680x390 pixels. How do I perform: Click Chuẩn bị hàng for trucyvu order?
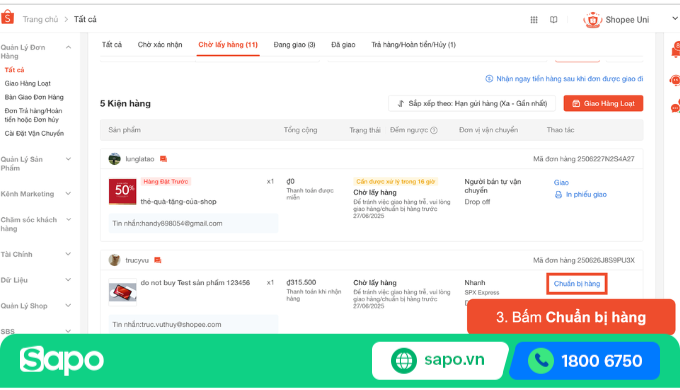(577, 284)
